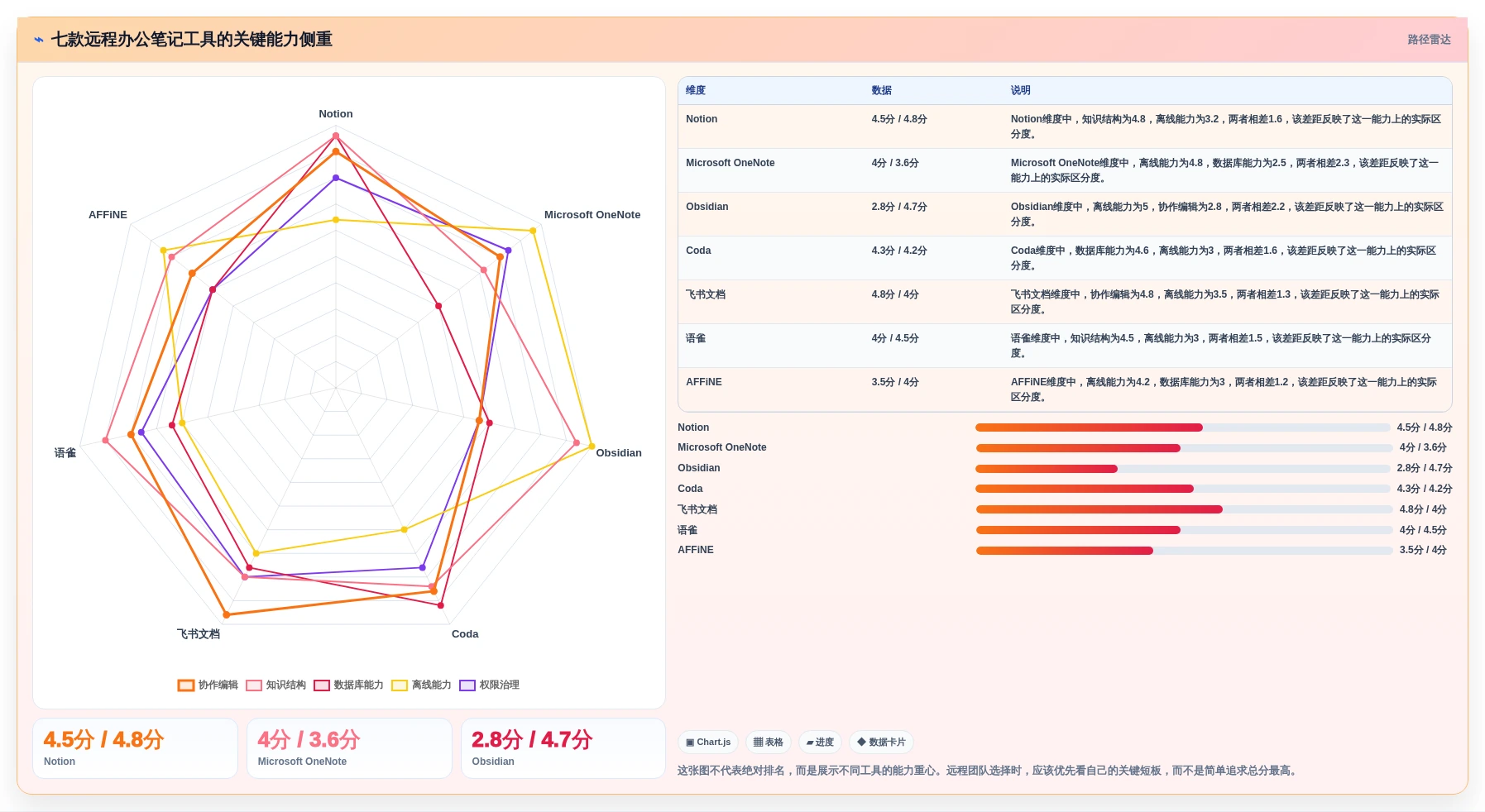Image resolution: width=1485 pixels, height=812 pixels.
Task: Toggle the 知识结构 legend series
Action: click(x=275, y=685)
